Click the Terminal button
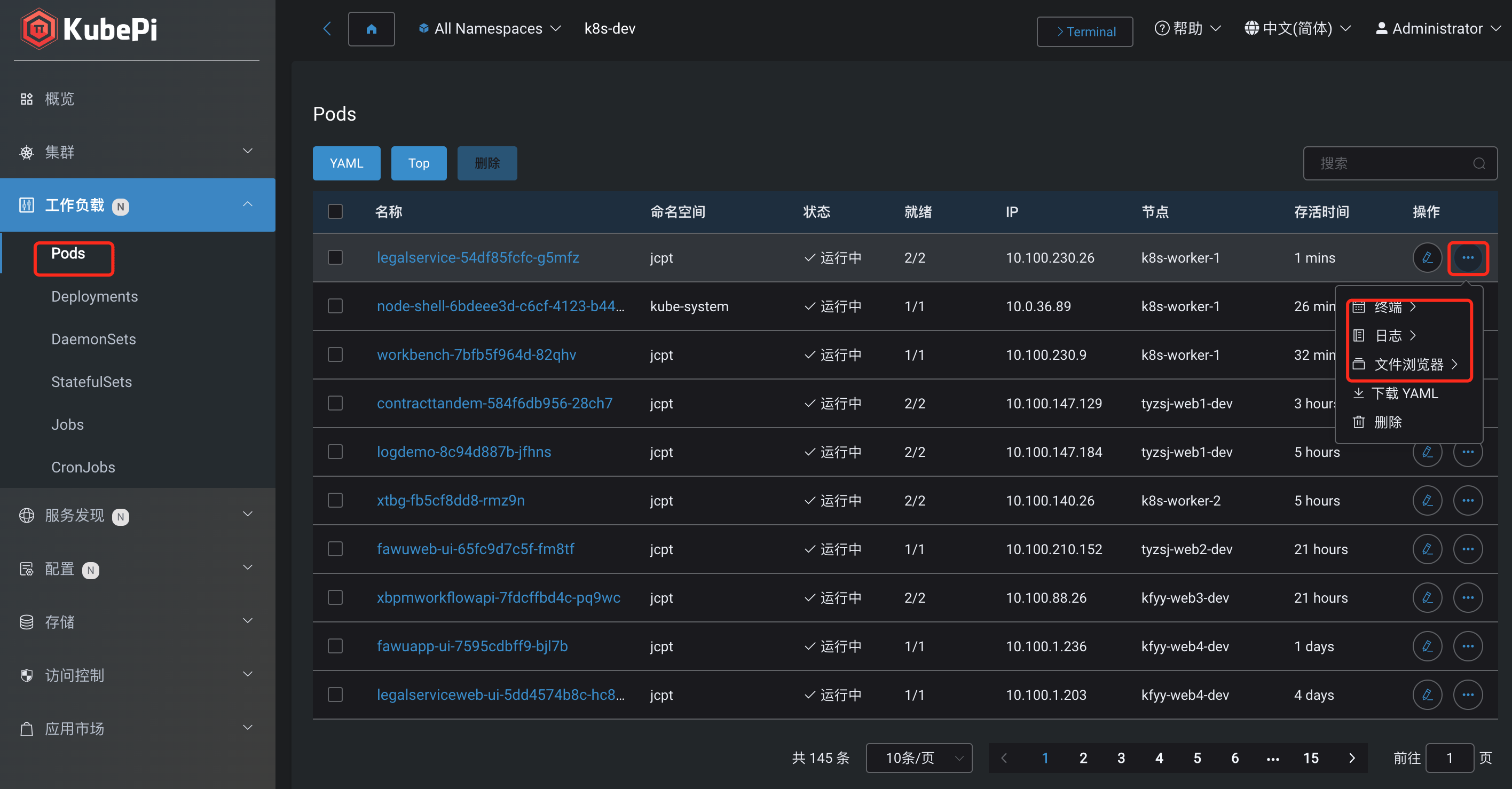1512x789 pixels. point(1085,31)
